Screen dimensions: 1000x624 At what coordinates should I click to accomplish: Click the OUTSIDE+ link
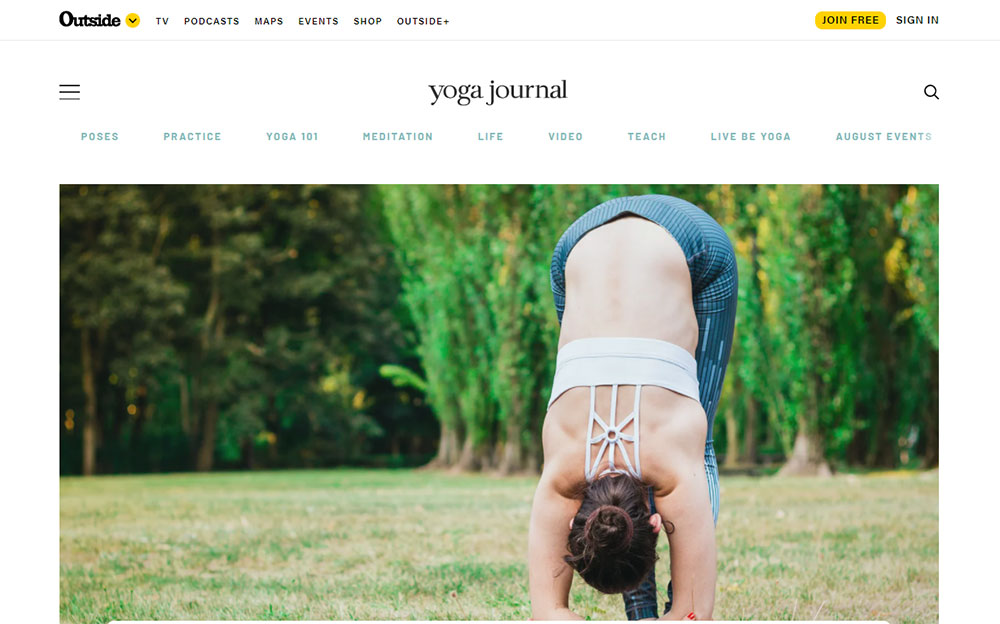click(x=423, y=21)
